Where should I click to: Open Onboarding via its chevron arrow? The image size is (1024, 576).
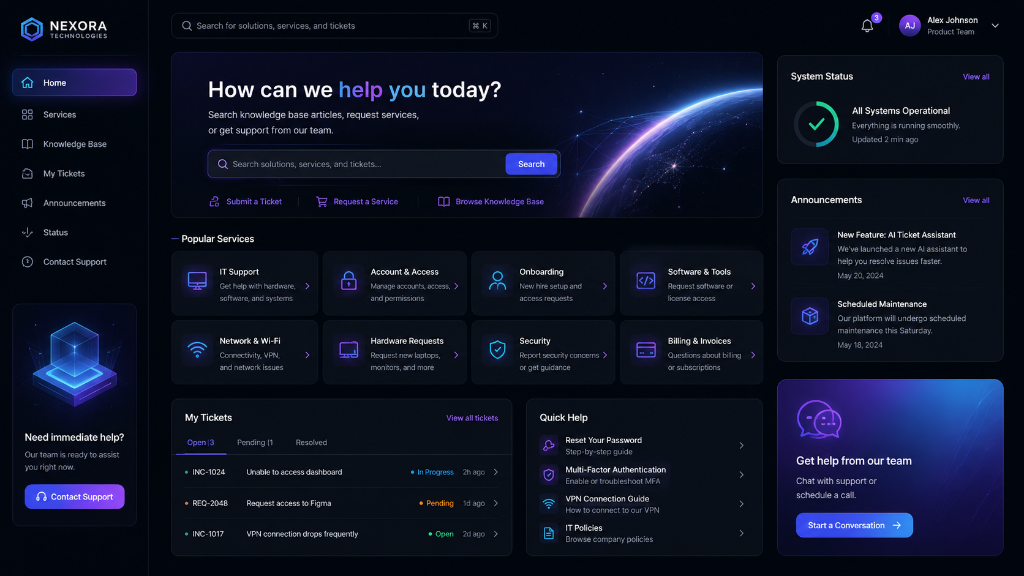pyautogui.click(x=605, y=286)
